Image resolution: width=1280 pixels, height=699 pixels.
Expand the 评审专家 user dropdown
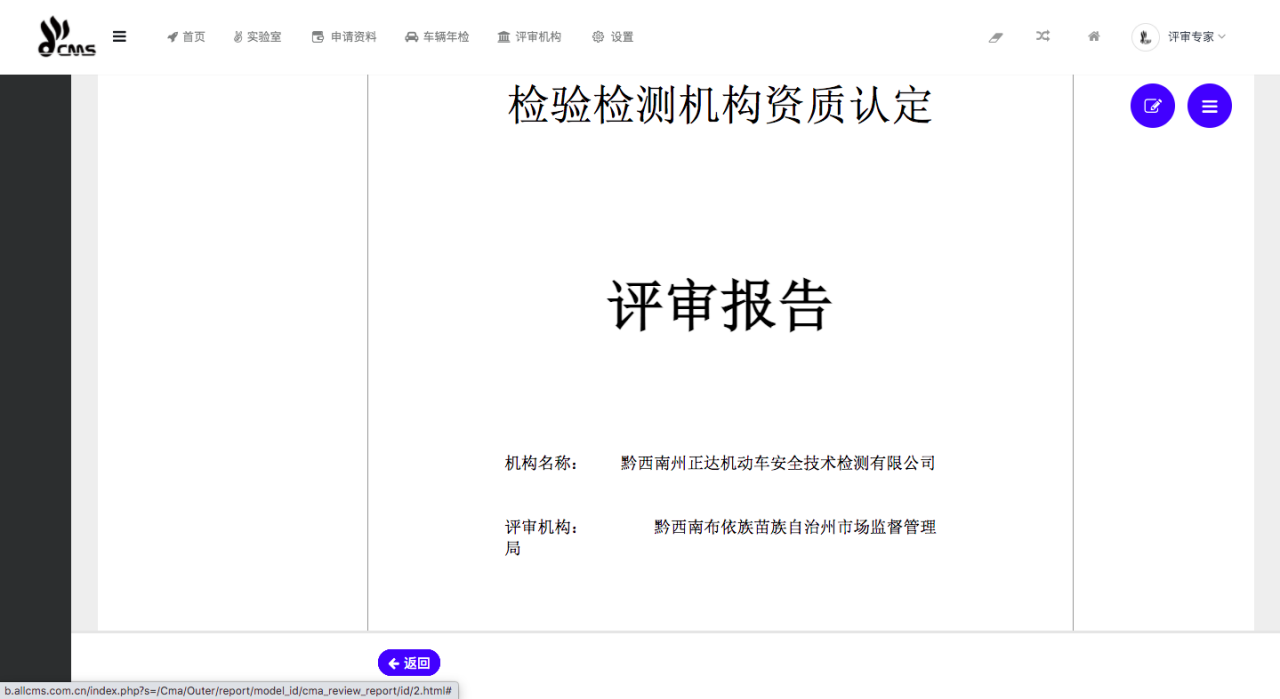coord(1196,37)
